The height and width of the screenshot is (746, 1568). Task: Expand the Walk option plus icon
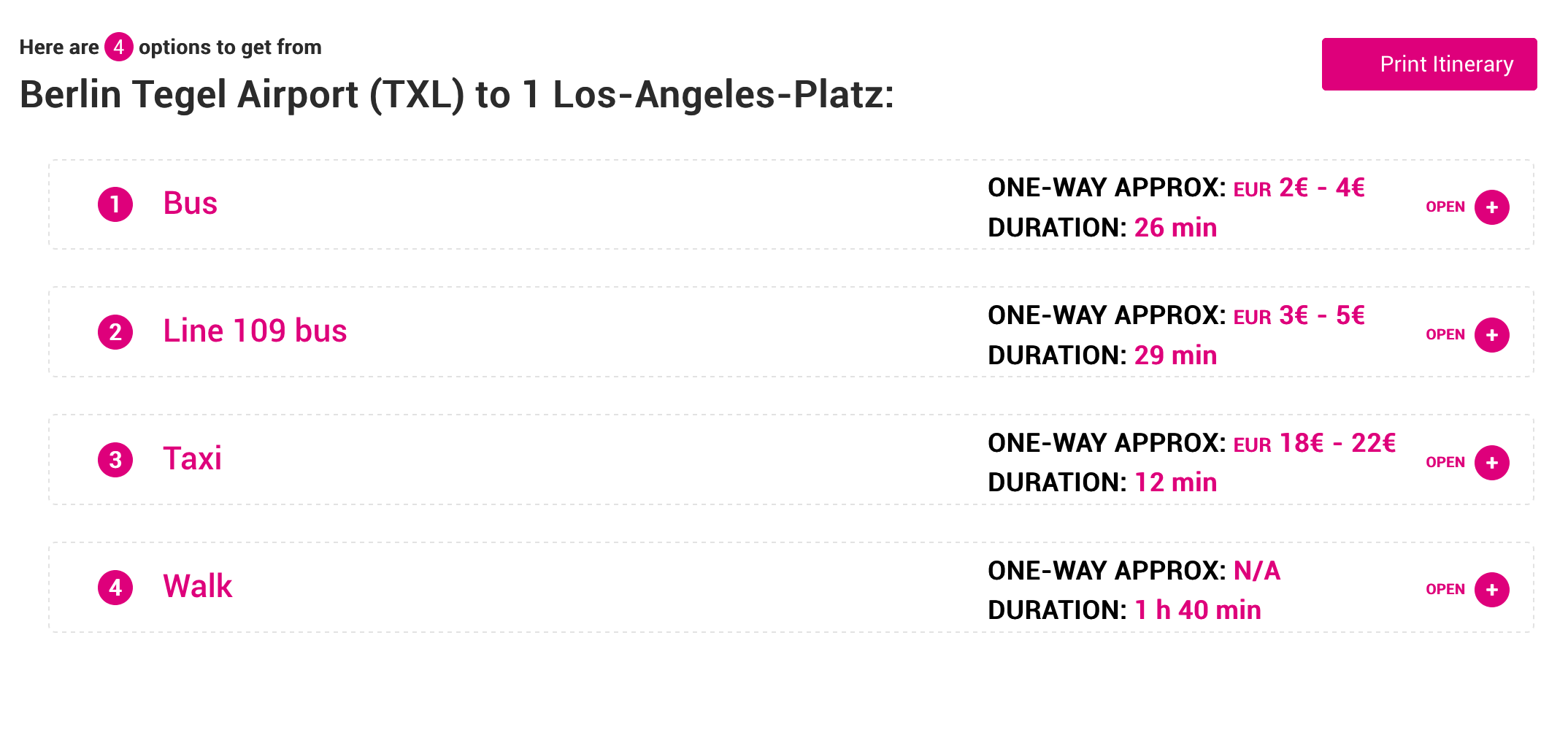point(1492,590)
